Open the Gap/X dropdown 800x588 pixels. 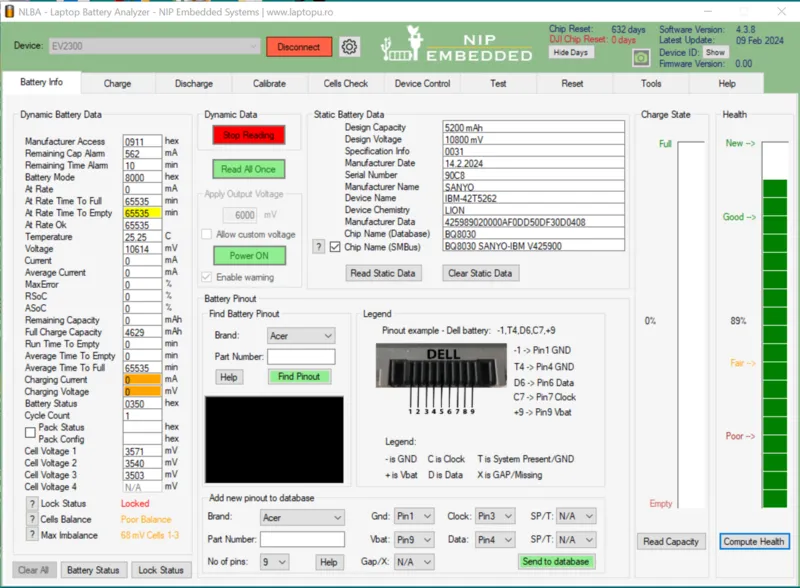pos(414,562)
